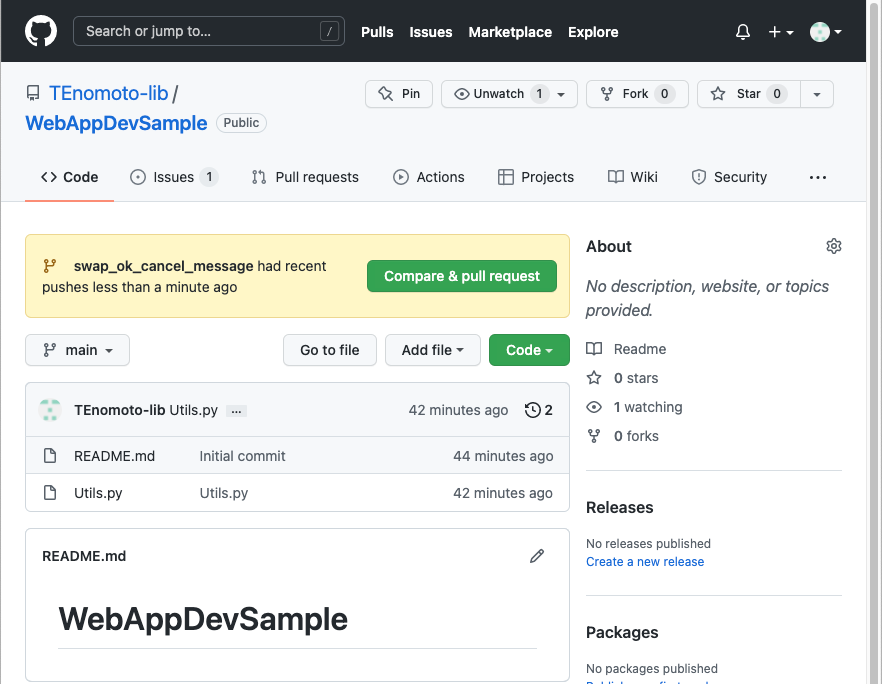
Task: Click the Utils.py file icon
Action: coord(50,493)
